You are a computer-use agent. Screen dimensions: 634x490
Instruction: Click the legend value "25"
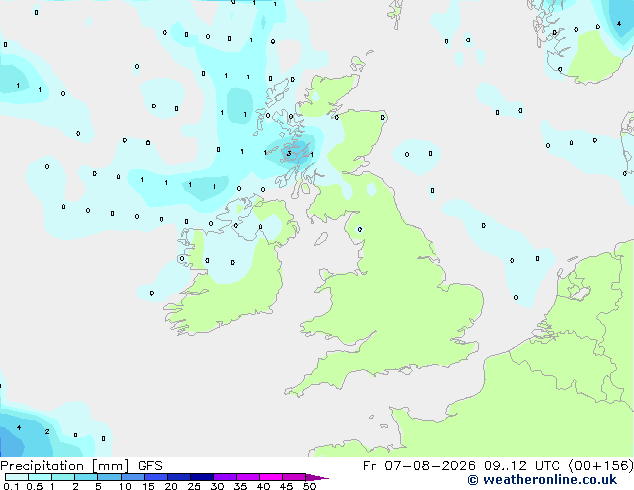click(x=194, y=486)
